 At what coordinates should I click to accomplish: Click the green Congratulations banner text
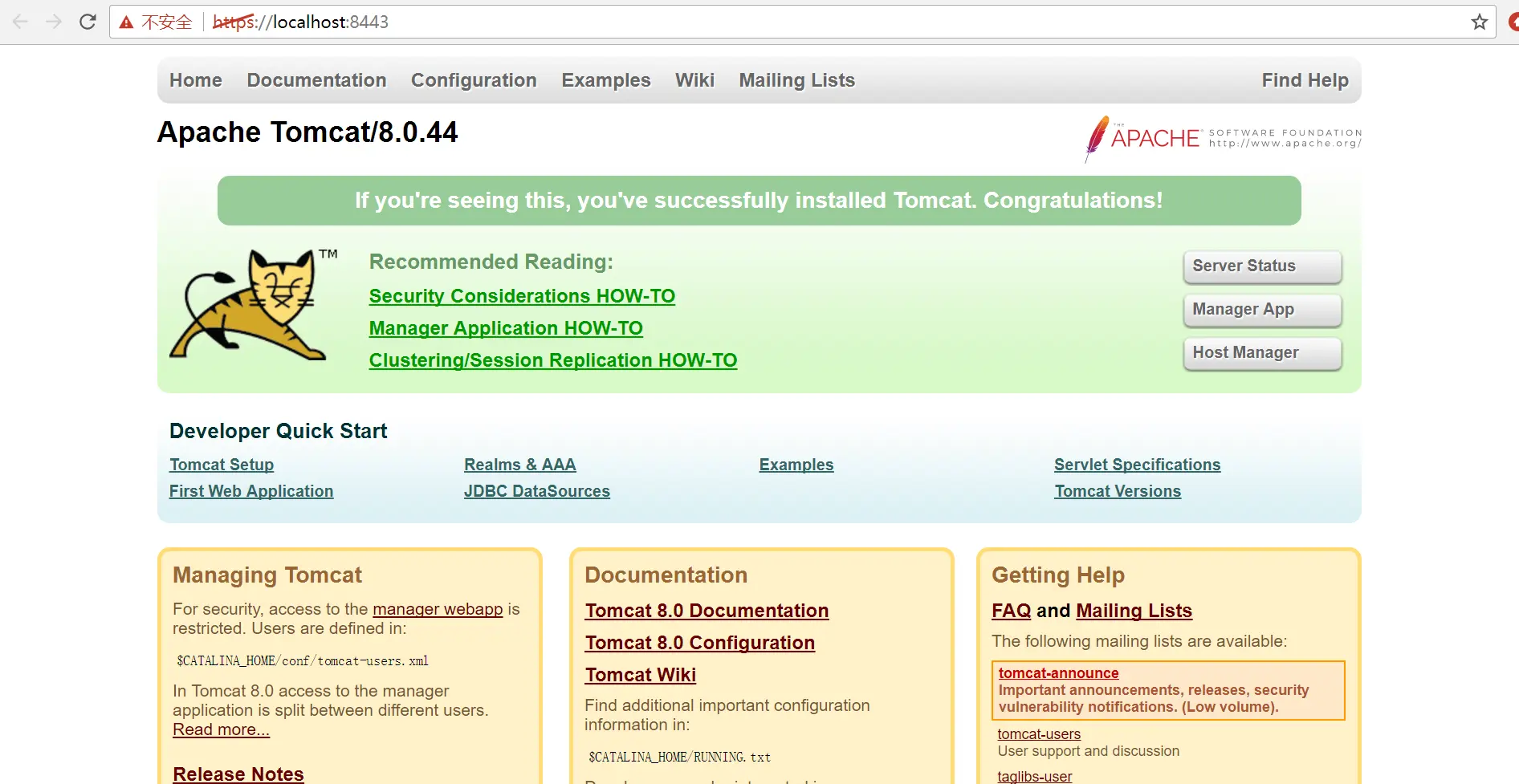click(x=759, y=201)
